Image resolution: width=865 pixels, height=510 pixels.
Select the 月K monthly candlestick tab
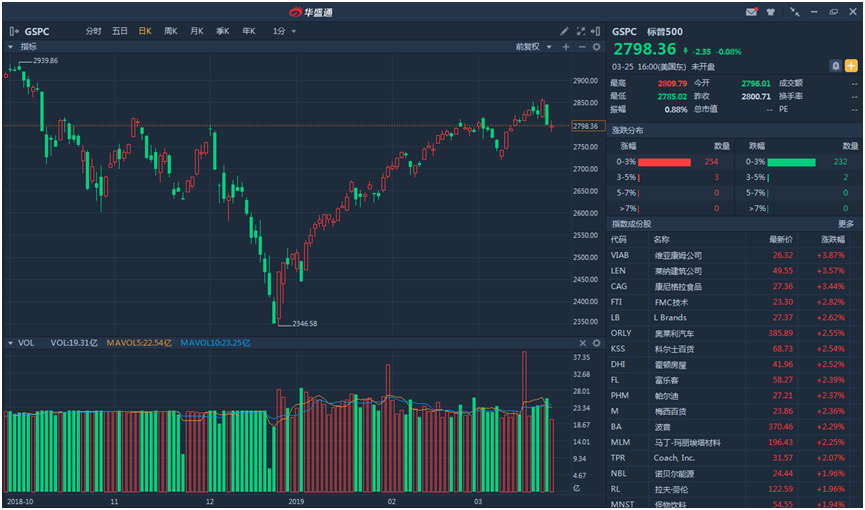tap(197, 31)
